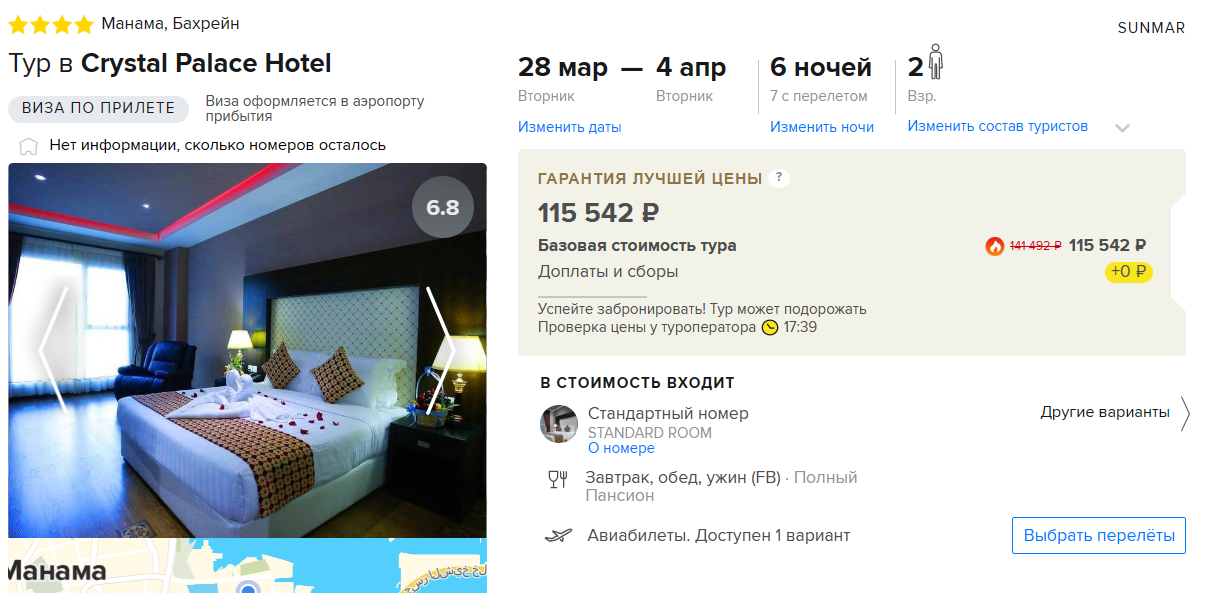Click the fork and glass meal icon
The height and width of the screenshot is (593, 1212).
pos(557,479)
